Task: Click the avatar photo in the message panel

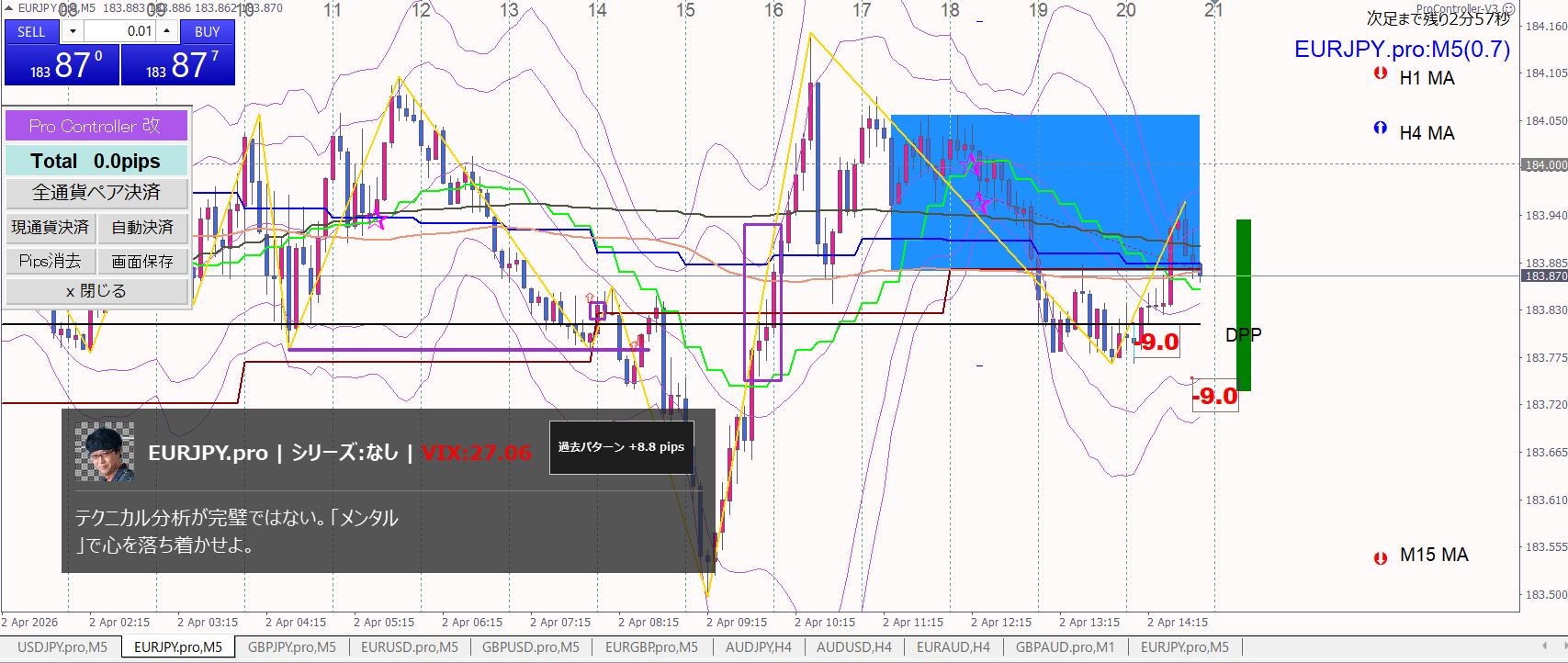Action: tap(105, 452)
